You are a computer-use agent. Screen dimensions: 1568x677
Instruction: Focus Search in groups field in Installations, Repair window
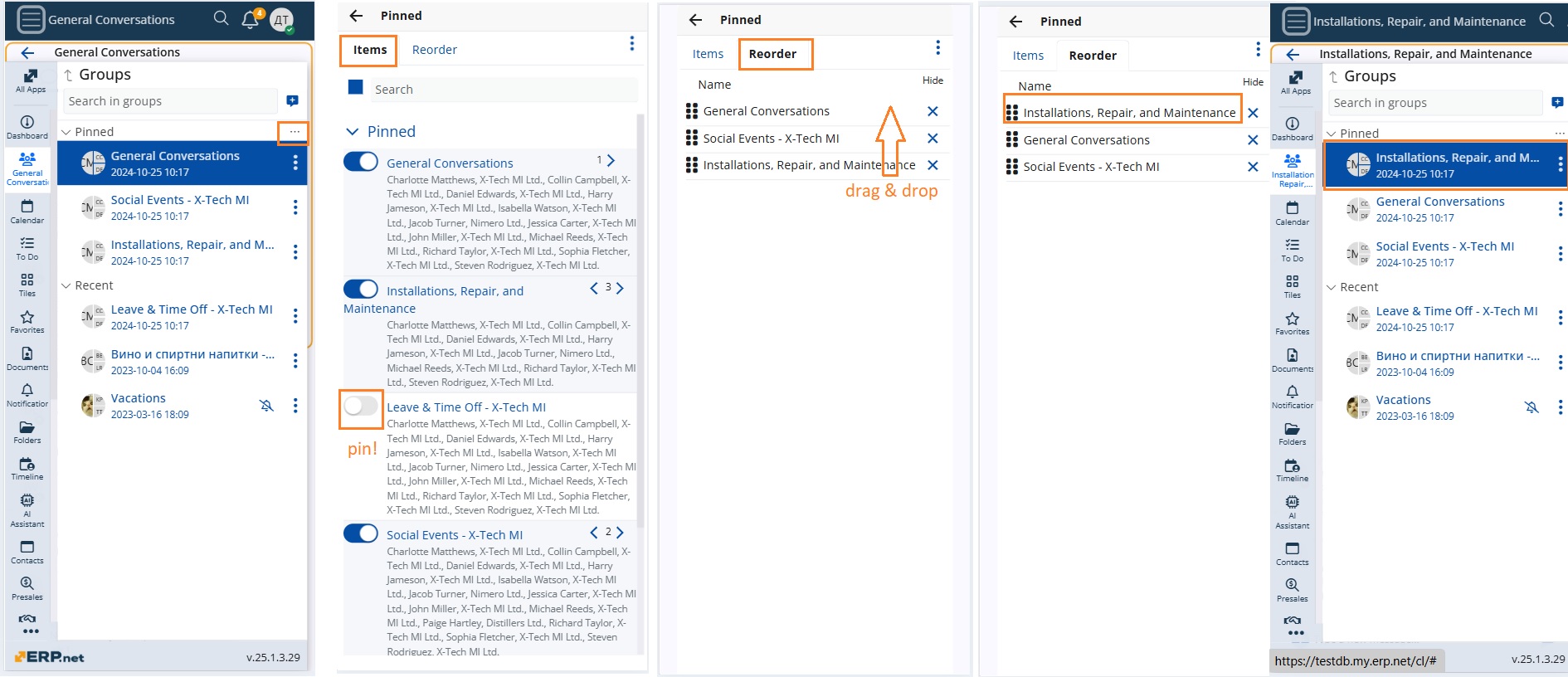click(x=1435, y=103)
